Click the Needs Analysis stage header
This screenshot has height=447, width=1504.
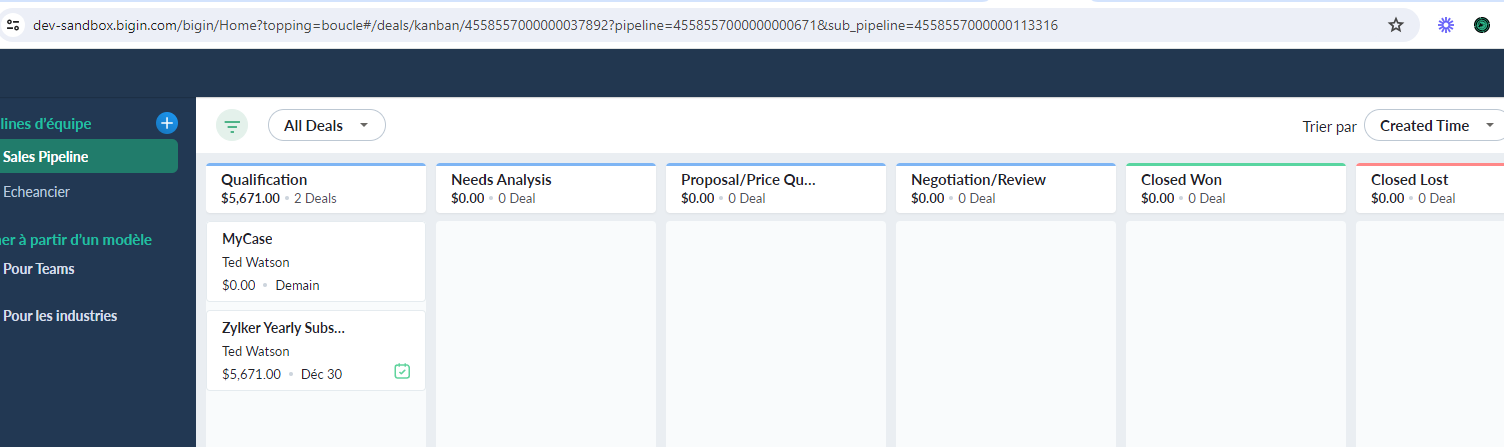click(546, 188)
